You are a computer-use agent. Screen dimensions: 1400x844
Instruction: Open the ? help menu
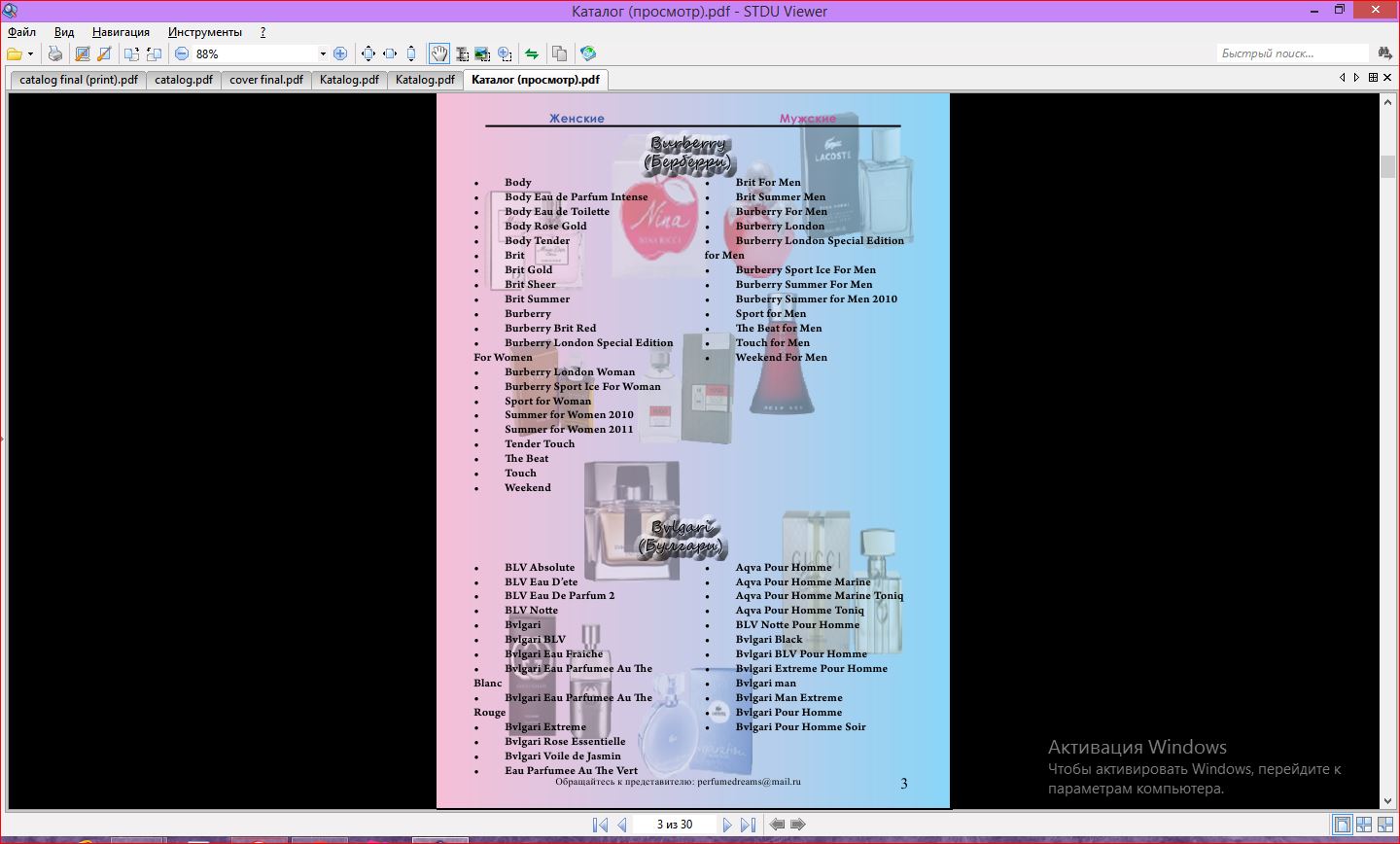pyautogui.click(x=262, y=32)
